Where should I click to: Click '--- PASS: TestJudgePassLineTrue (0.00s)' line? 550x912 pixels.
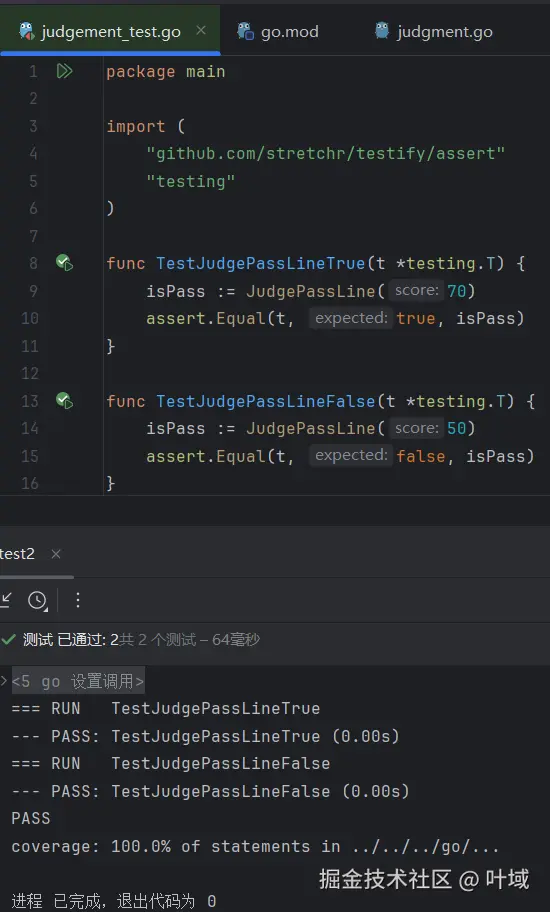tap(206, 736)
